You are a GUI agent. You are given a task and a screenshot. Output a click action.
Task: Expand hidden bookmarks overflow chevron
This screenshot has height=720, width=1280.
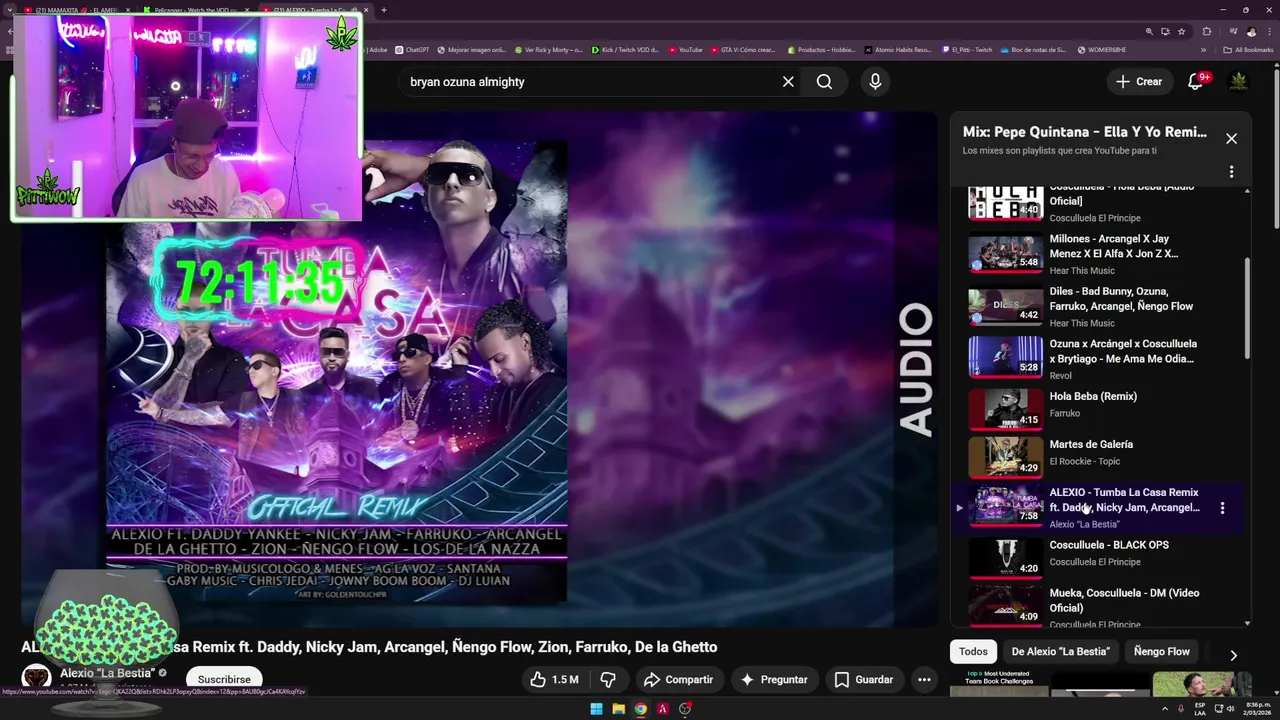(x=1203, y=49)
